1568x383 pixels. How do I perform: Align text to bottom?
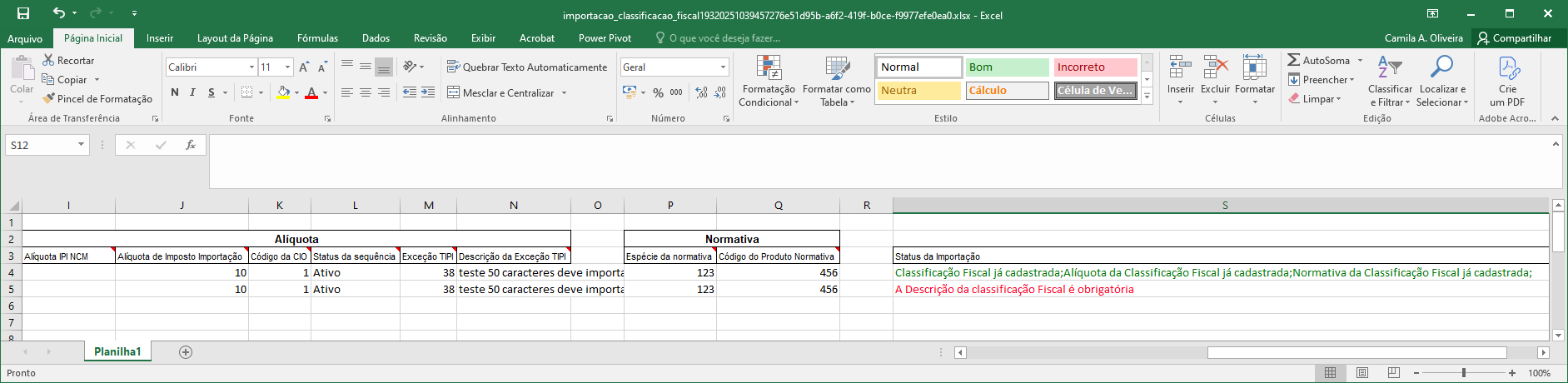point(384,67)
